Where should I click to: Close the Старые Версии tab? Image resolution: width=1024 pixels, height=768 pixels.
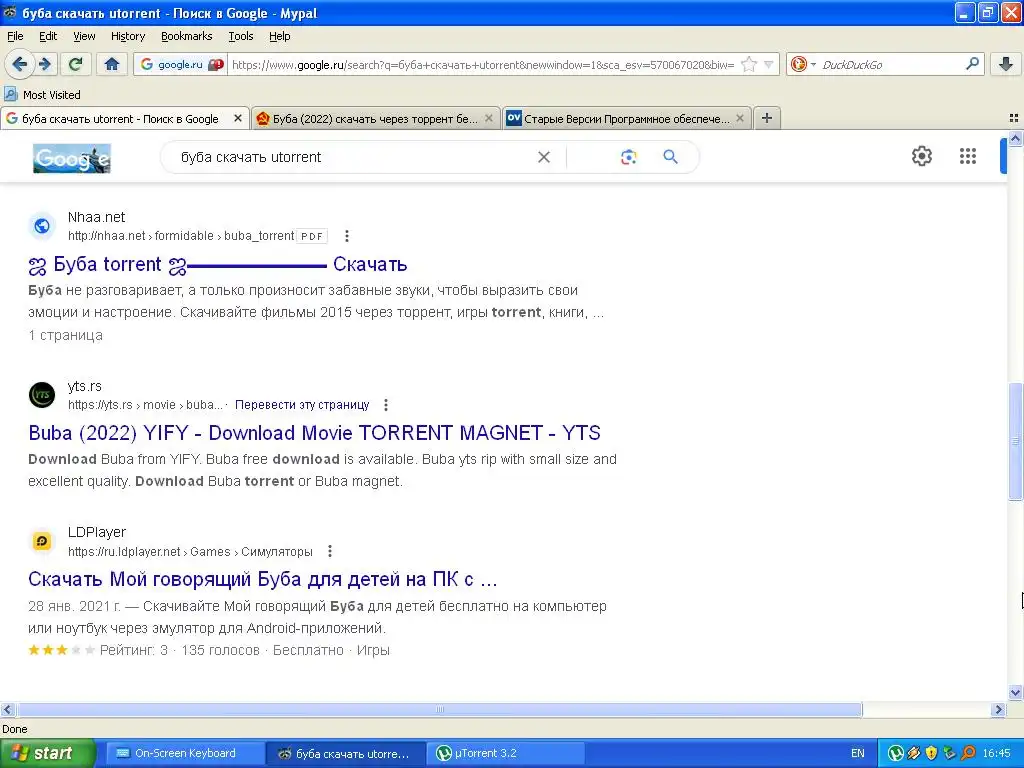[739, 118]
